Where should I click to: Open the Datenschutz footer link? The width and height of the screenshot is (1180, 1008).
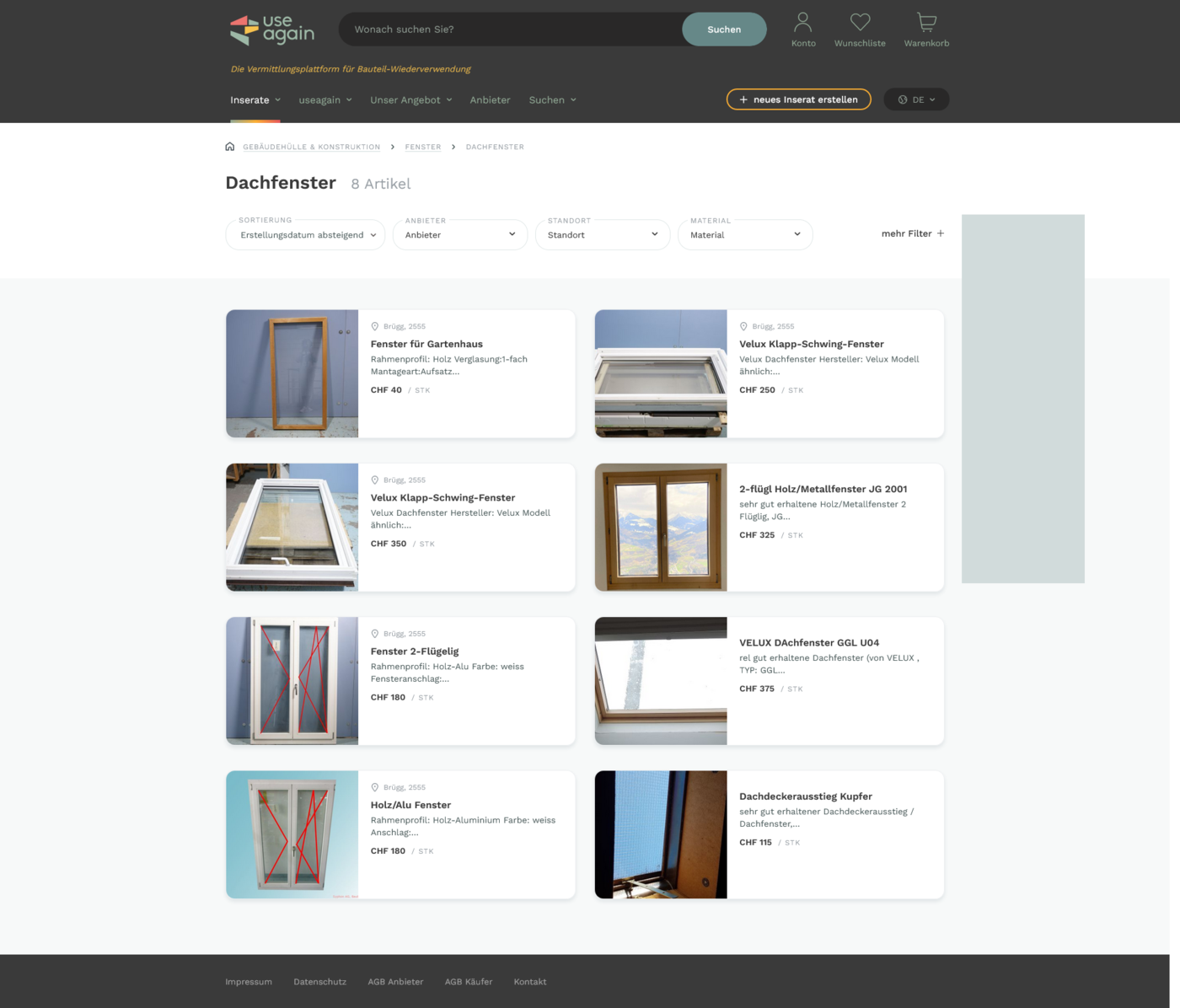pos(319,982)
